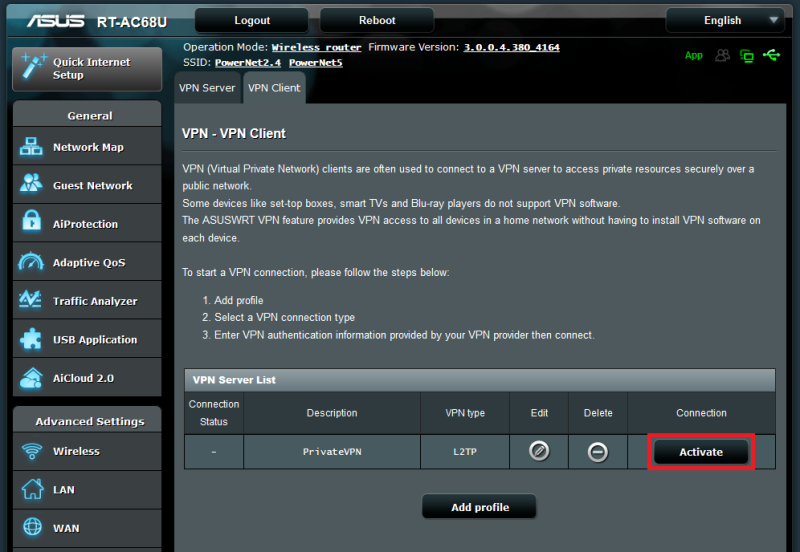Open Wireless settings menu label

point(76,451)
